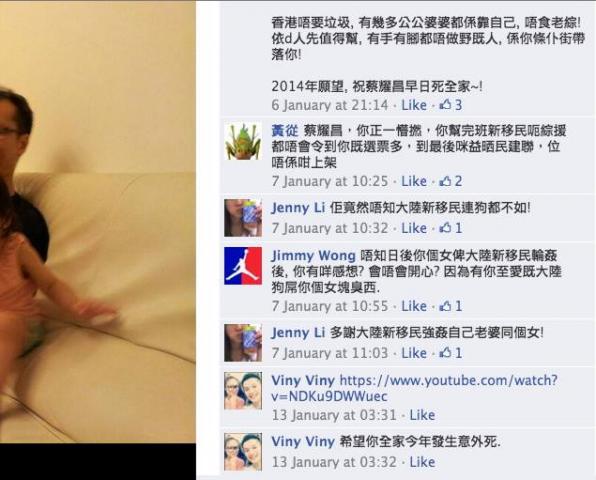Open Jenny Li's name on 11:03 comment
This screenshot has height=480, width=596.
click(298, 333)
